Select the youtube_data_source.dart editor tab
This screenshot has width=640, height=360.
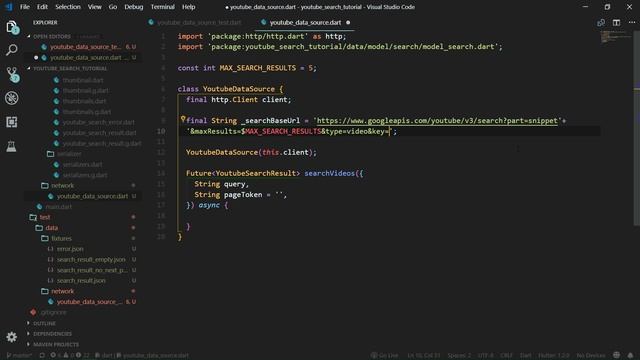coord(304,23)
